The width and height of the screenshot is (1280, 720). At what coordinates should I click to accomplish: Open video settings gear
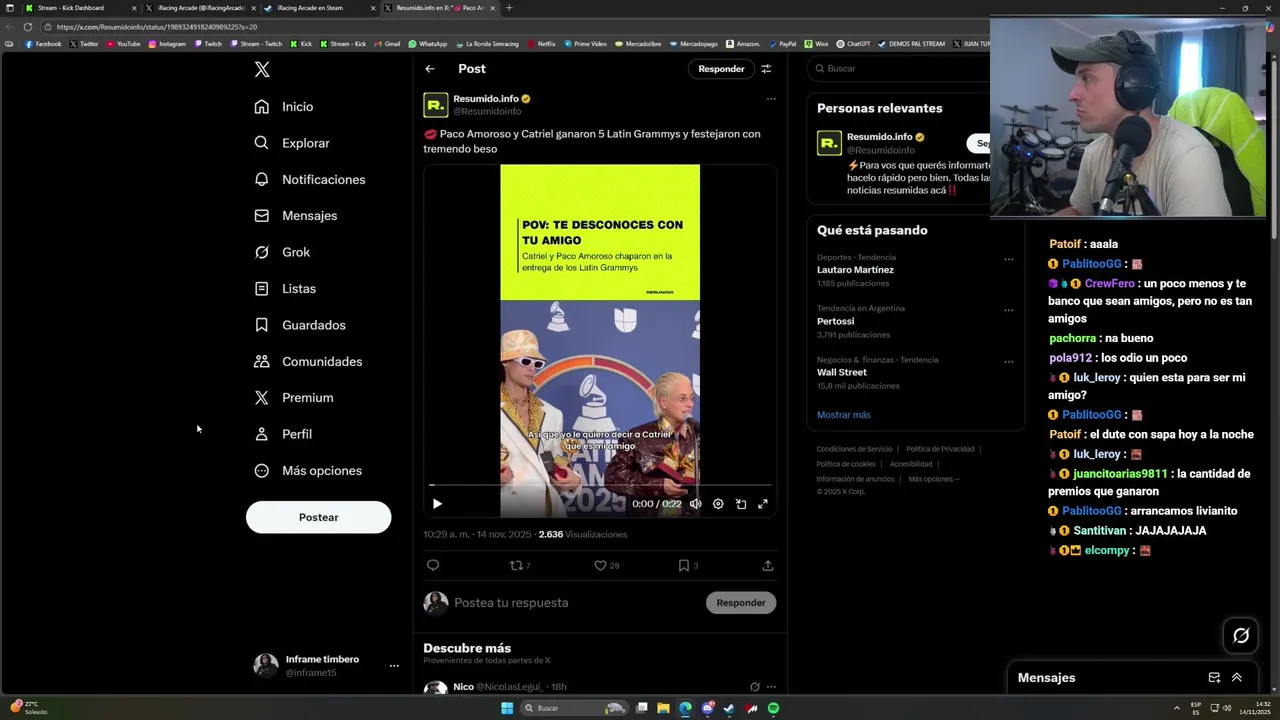tap(718, 504)
